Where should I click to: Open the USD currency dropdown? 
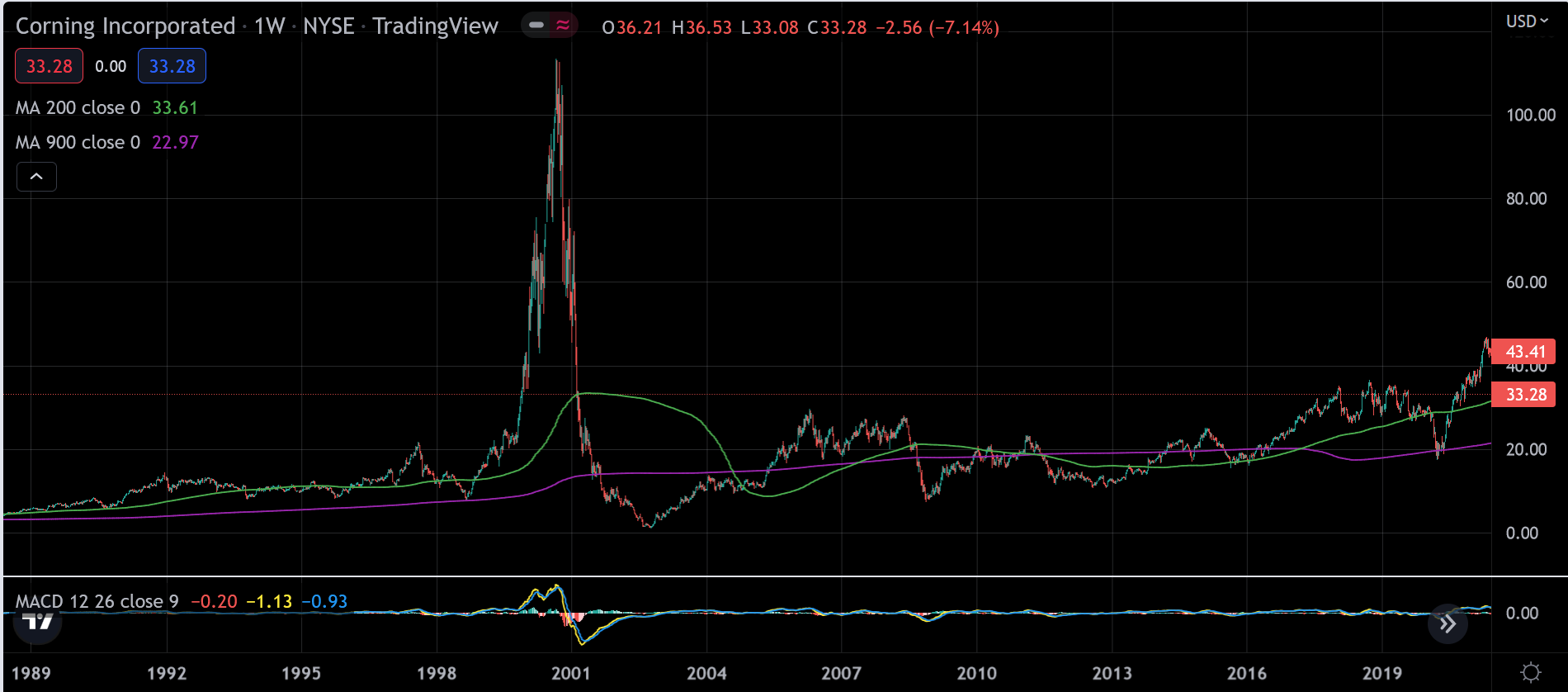[x=1527, y=21]
